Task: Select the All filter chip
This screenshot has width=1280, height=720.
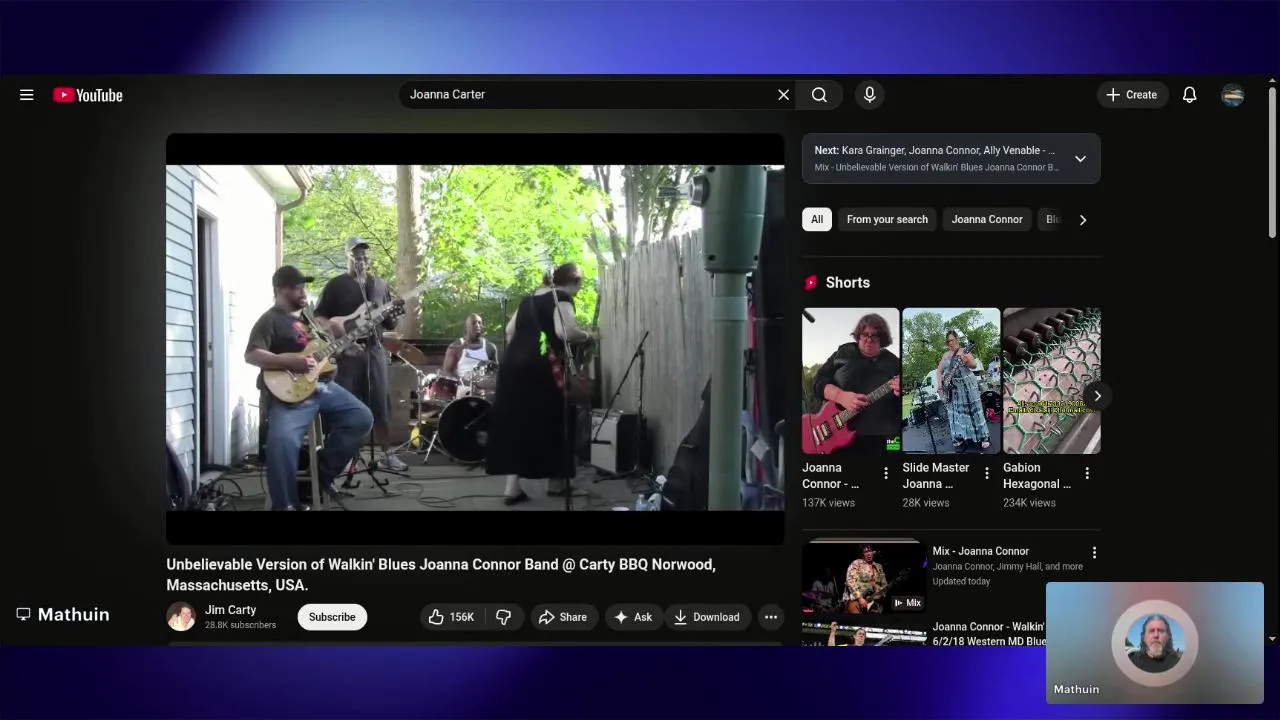Action: pos(817,219)
